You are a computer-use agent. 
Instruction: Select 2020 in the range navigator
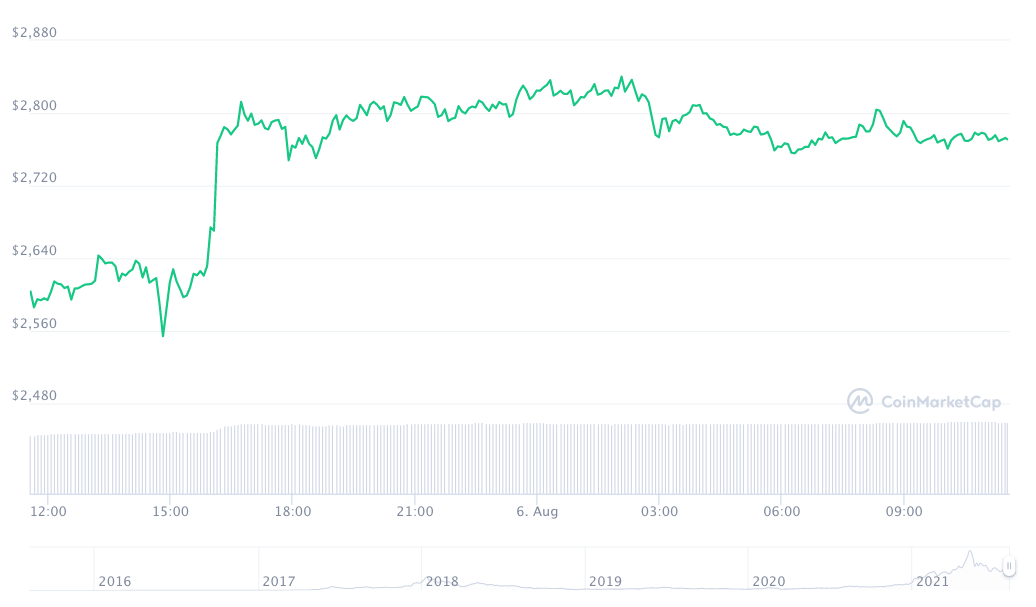point(769,581)
